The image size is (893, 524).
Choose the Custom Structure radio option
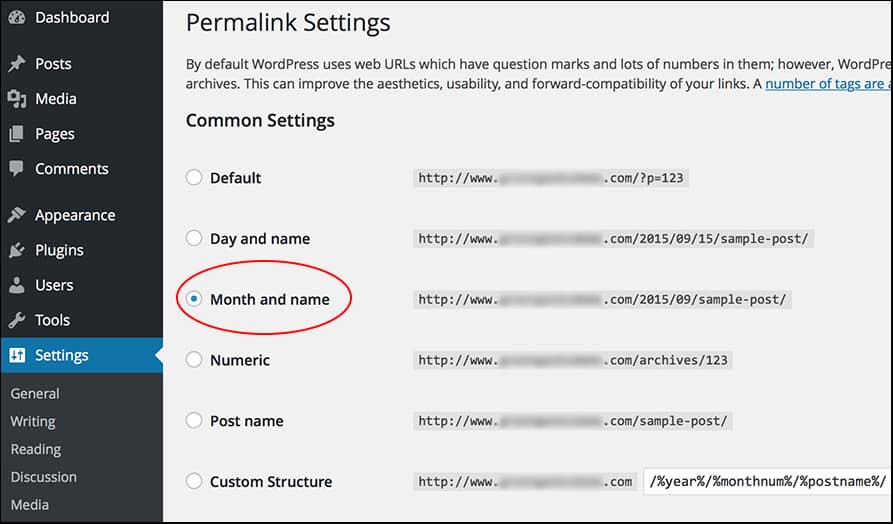coord(194,481)
